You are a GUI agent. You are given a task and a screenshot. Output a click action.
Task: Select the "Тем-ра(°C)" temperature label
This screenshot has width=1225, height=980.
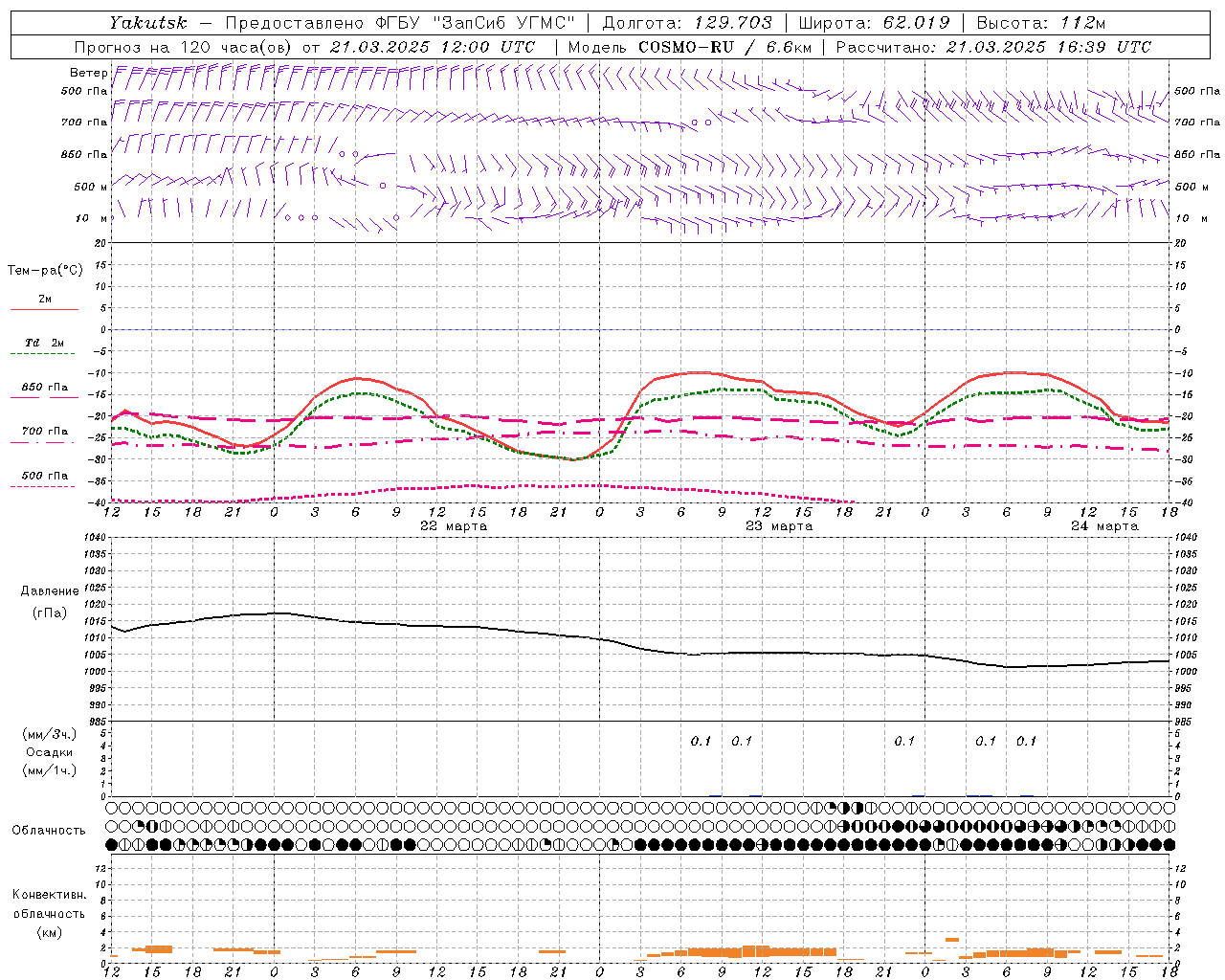point(45,271)
